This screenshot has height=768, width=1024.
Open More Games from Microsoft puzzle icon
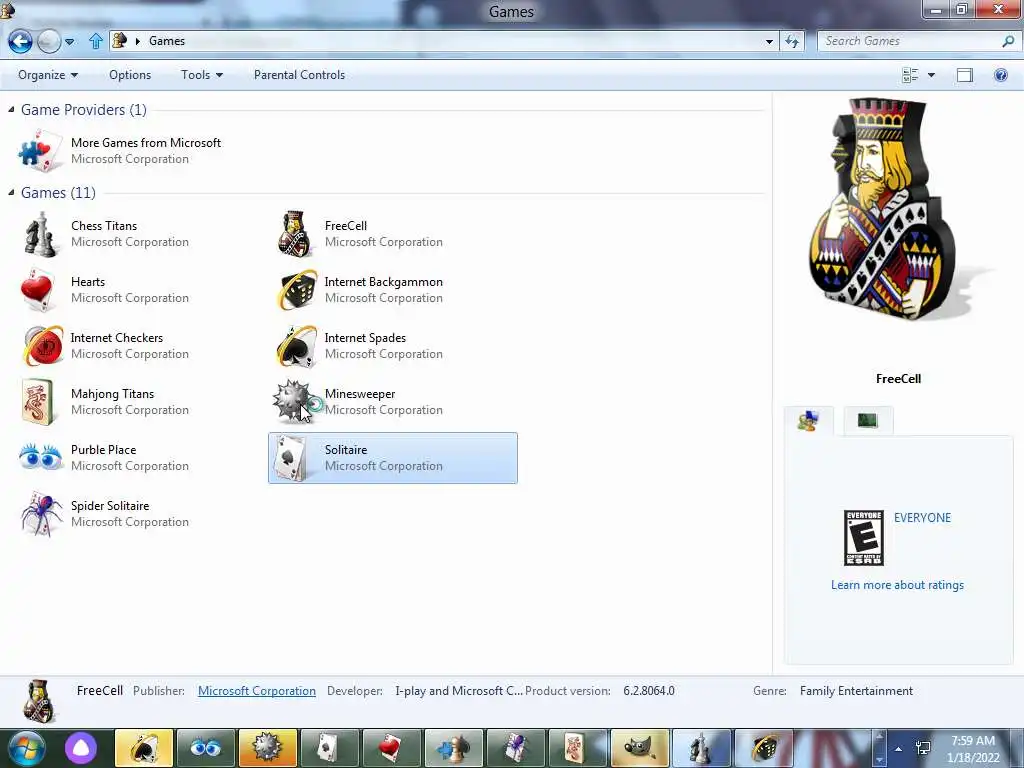[x=40, y=151]
